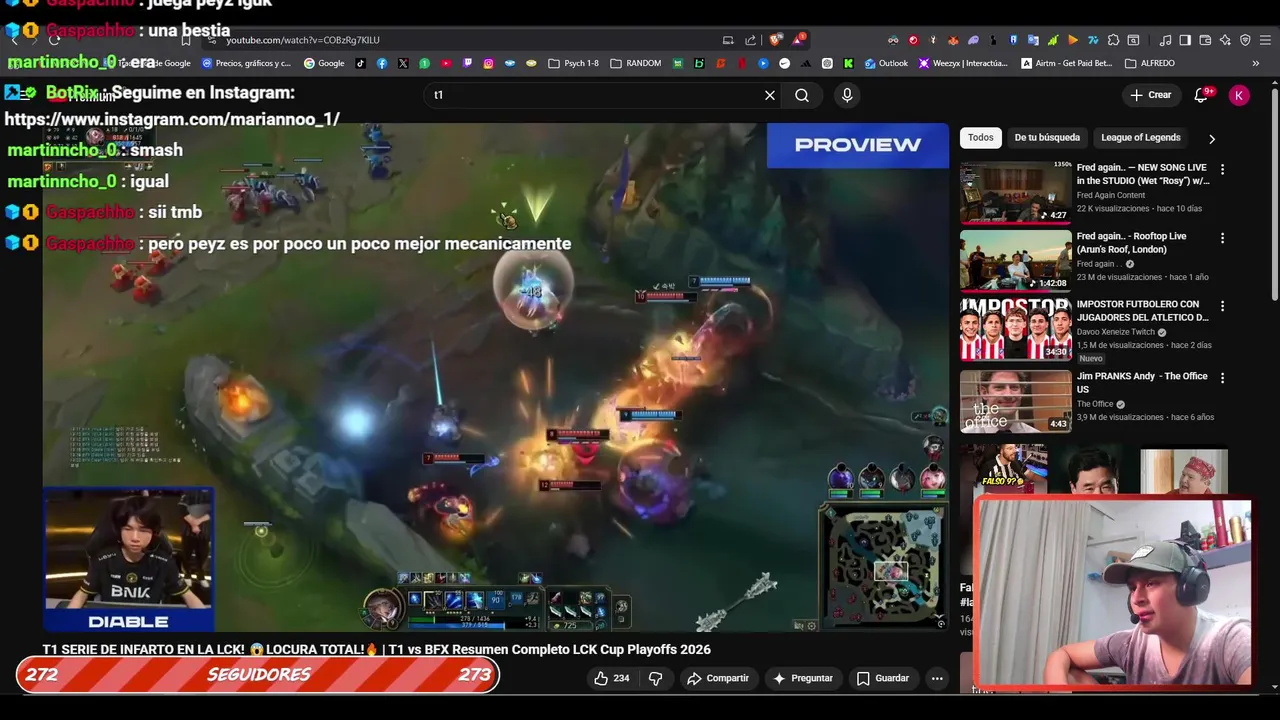
Task: Open the ALFREDO bookmark folder
Action: (1150, 63)
